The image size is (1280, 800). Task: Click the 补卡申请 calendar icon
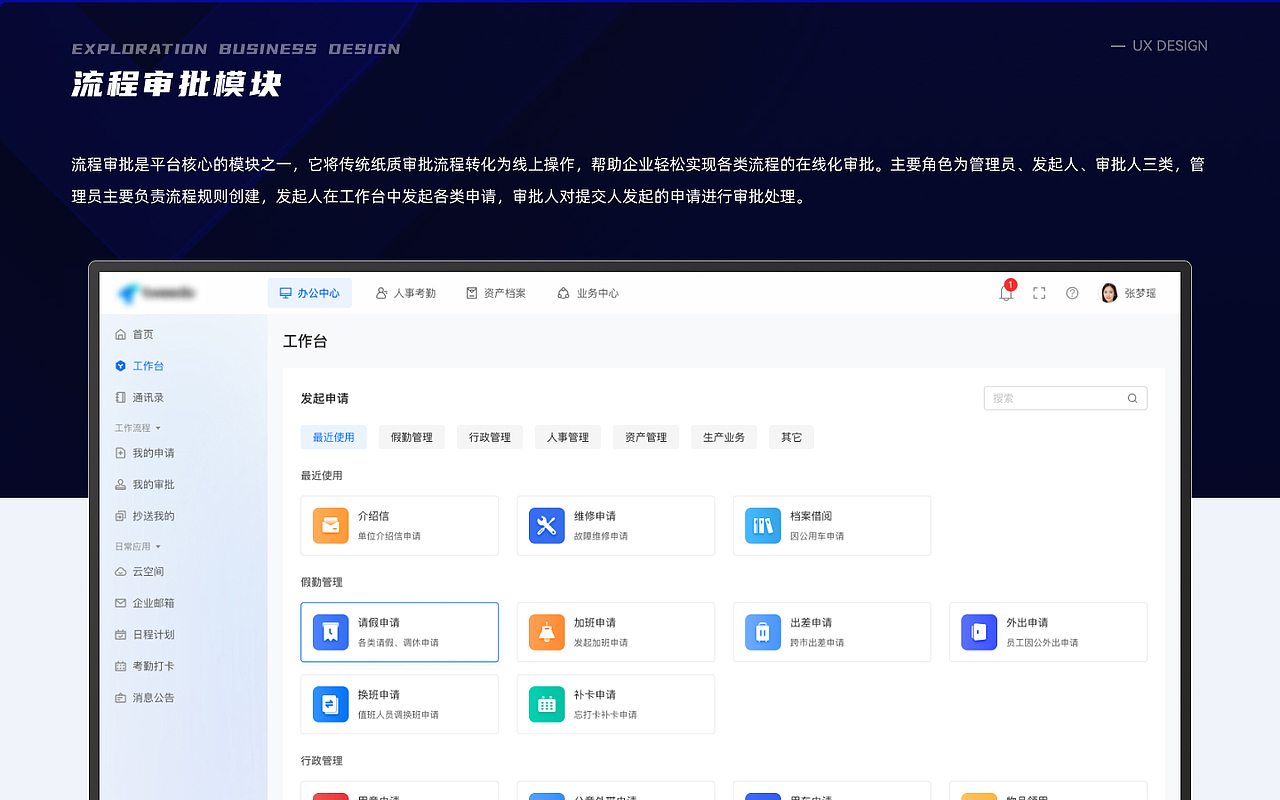coord(546,704)
